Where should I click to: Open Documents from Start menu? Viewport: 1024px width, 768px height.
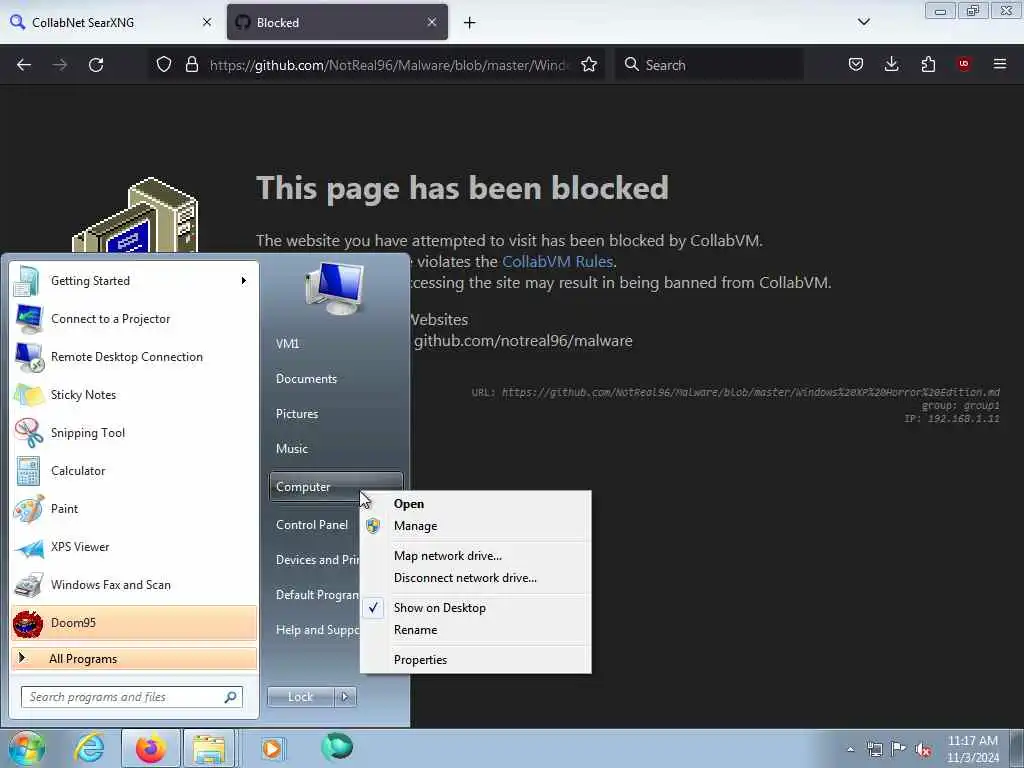tap(306, 379)
